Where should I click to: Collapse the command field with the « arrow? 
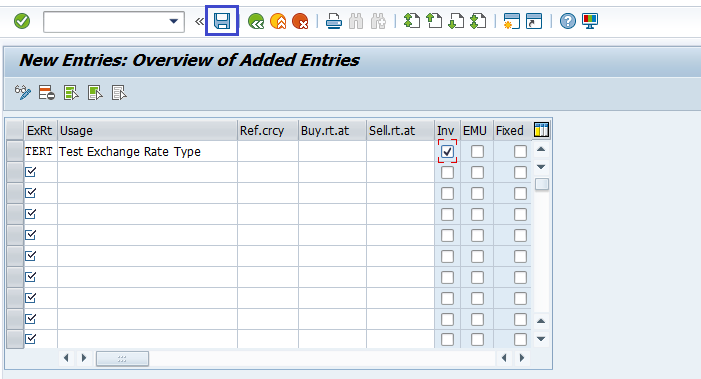[199, 21]
